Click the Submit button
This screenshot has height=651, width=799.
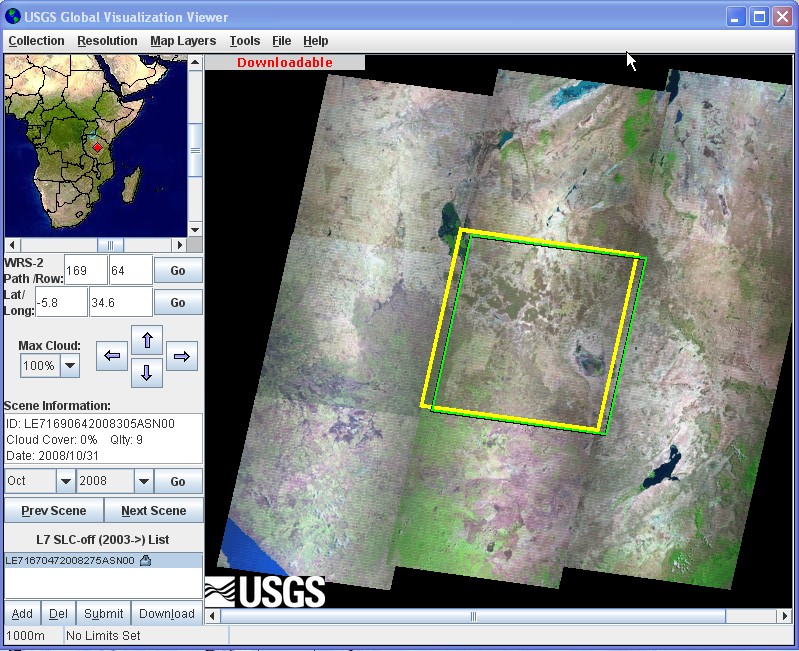click(x=103, y=614)
